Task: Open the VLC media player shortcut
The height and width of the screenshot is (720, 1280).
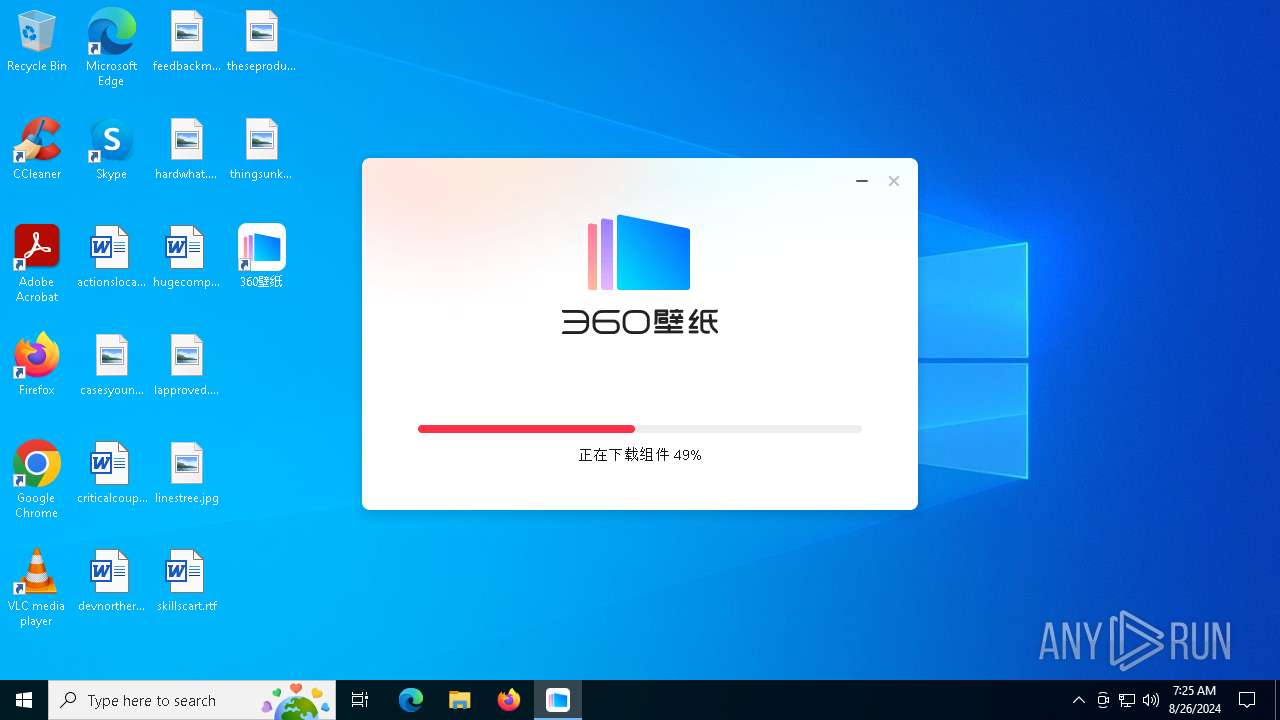Action: 37,587
